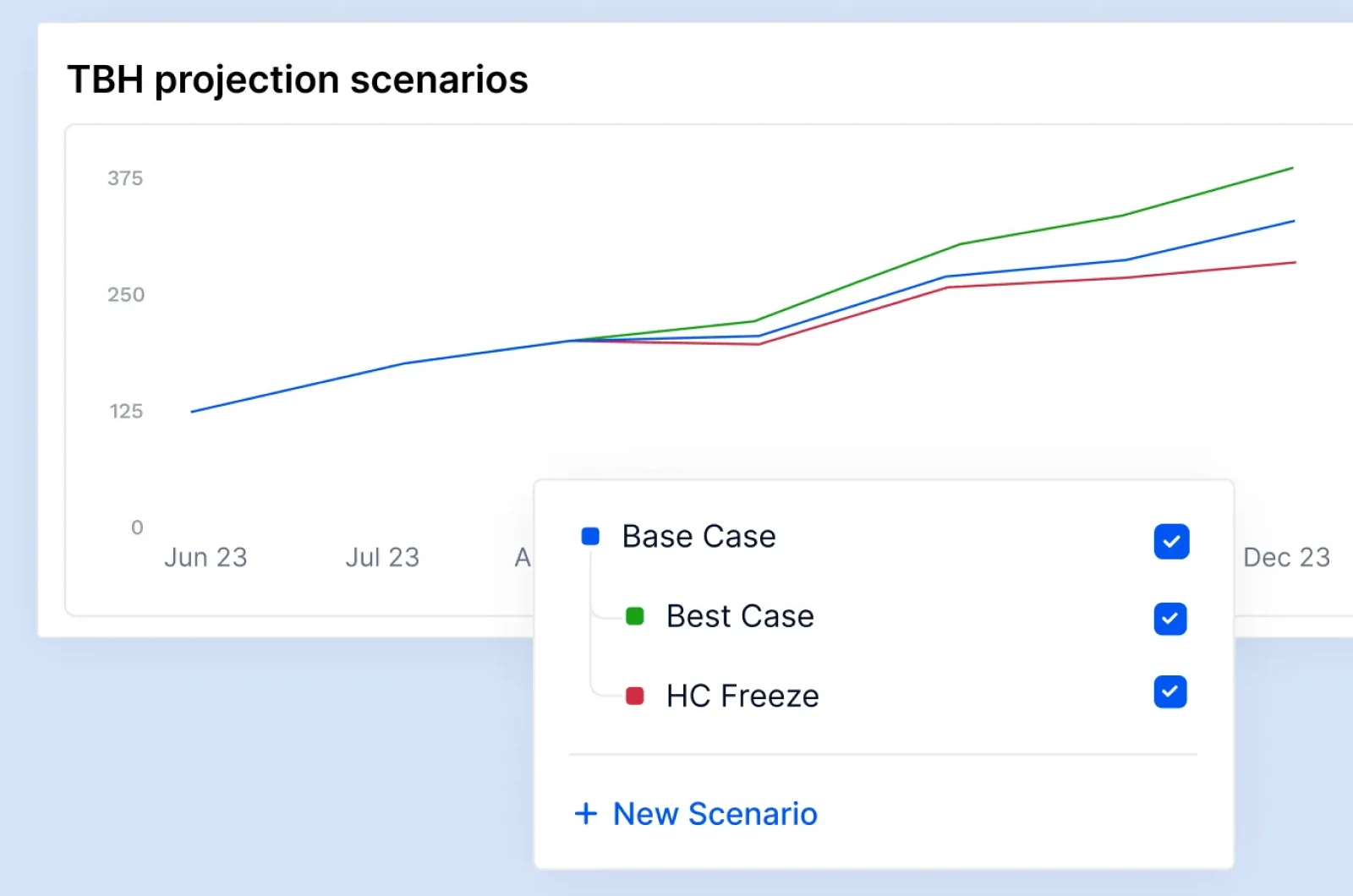Click the blue Base Case color square
This screenshot has height=896, width=1353.
(589, 536)
